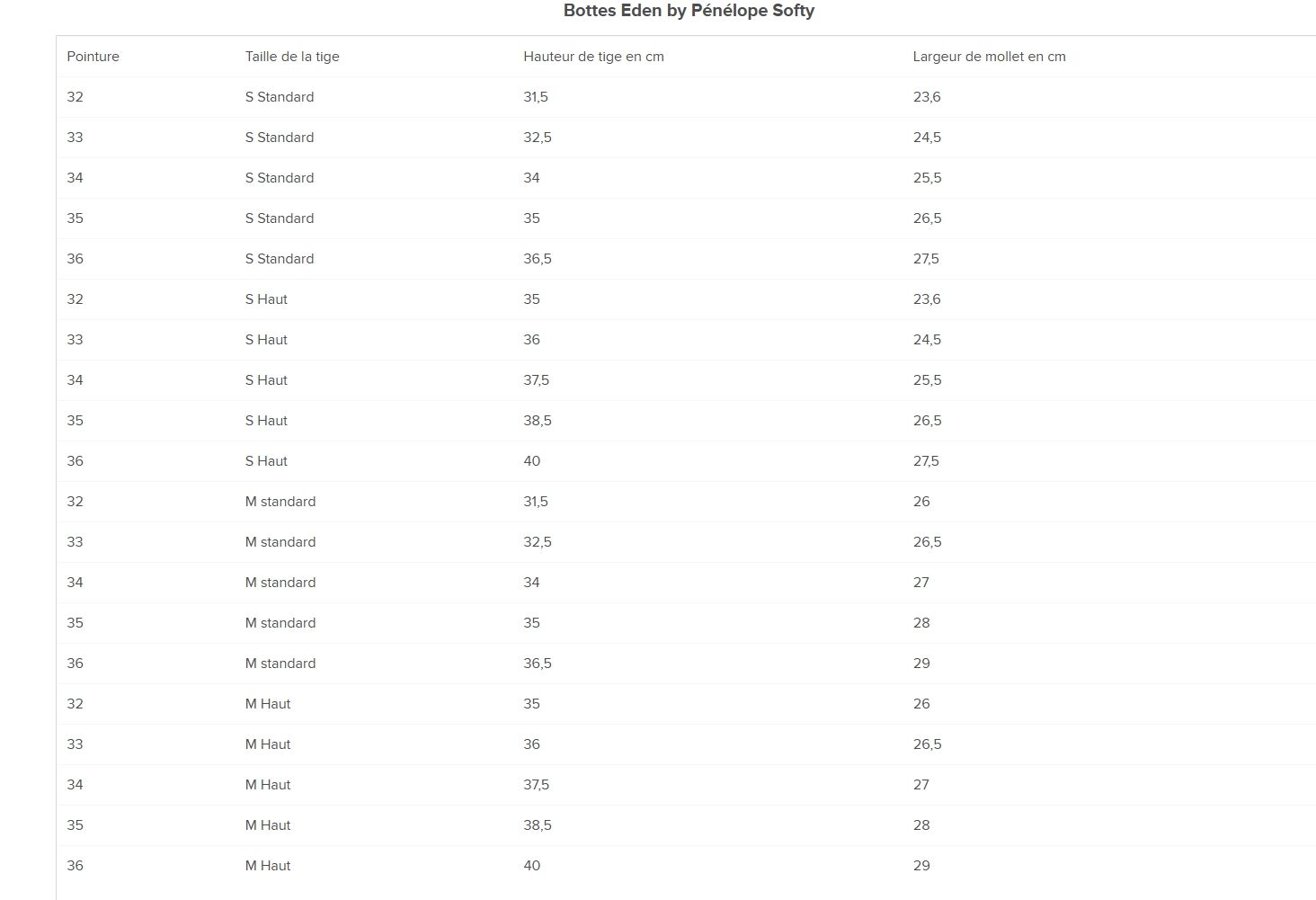Click the 'Hauteur de tige en cm' header
Viewport: 1316px width, 900px height.
(x=593, y=56)
